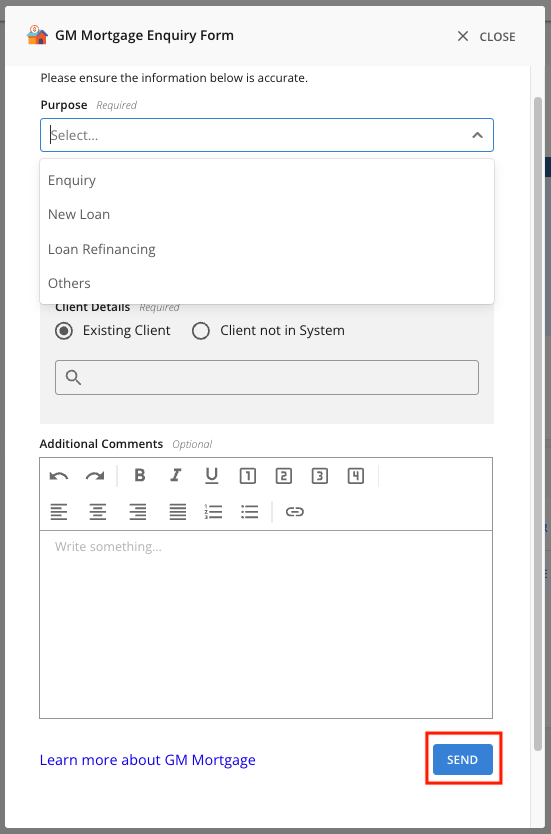Viewport: 551px width, 834px height.
Task: Insert a bulleted list
Action: coord(249,512)
